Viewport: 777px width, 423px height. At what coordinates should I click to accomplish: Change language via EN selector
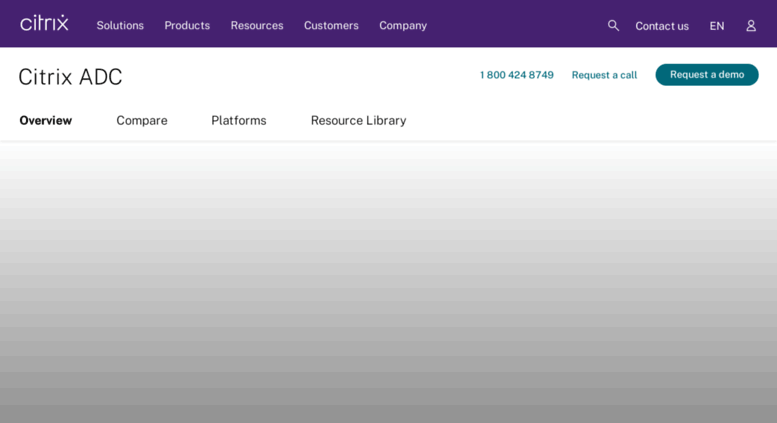(717, 26)
